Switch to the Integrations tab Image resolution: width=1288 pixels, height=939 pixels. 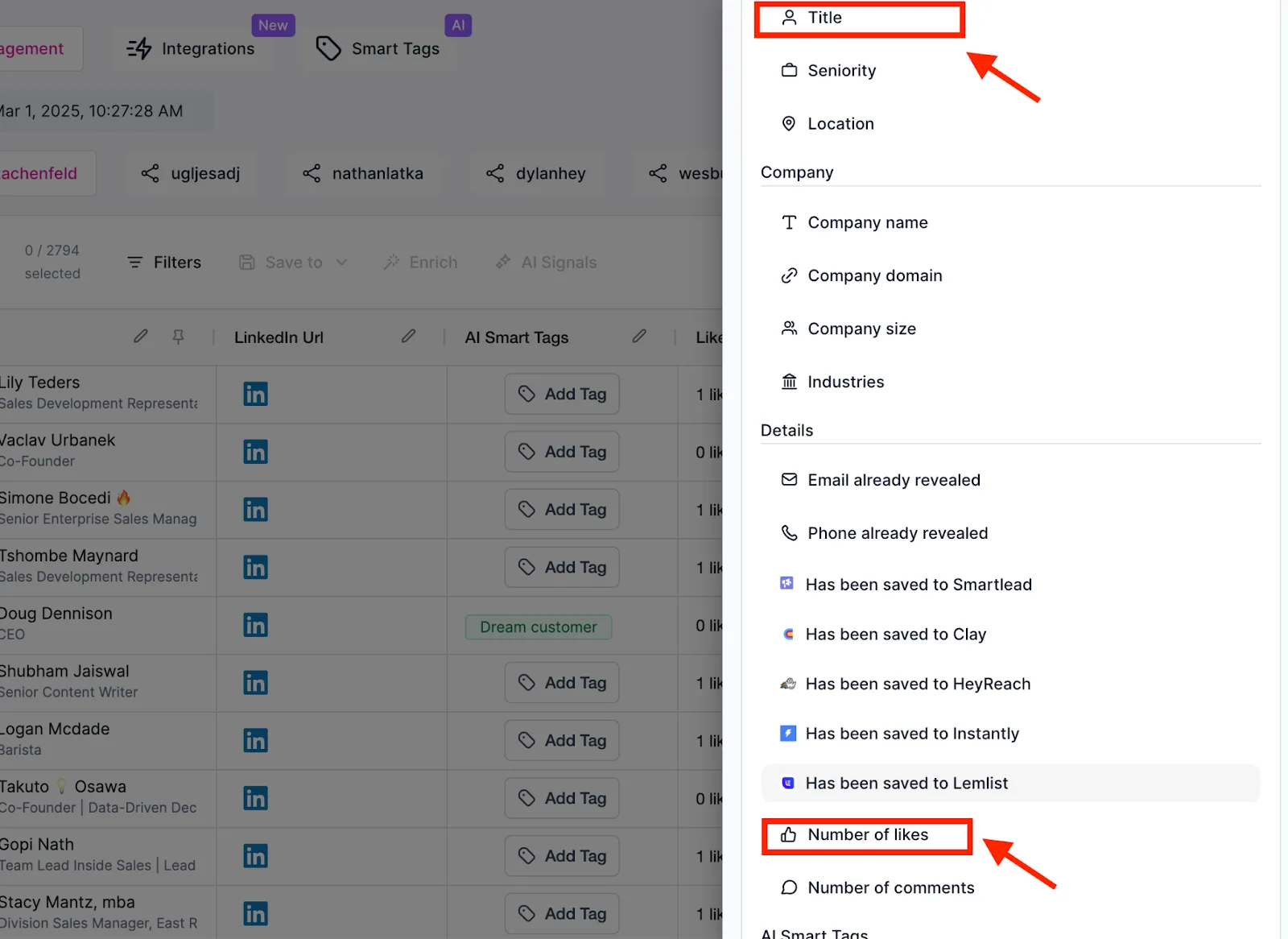(x=192, y=48)
